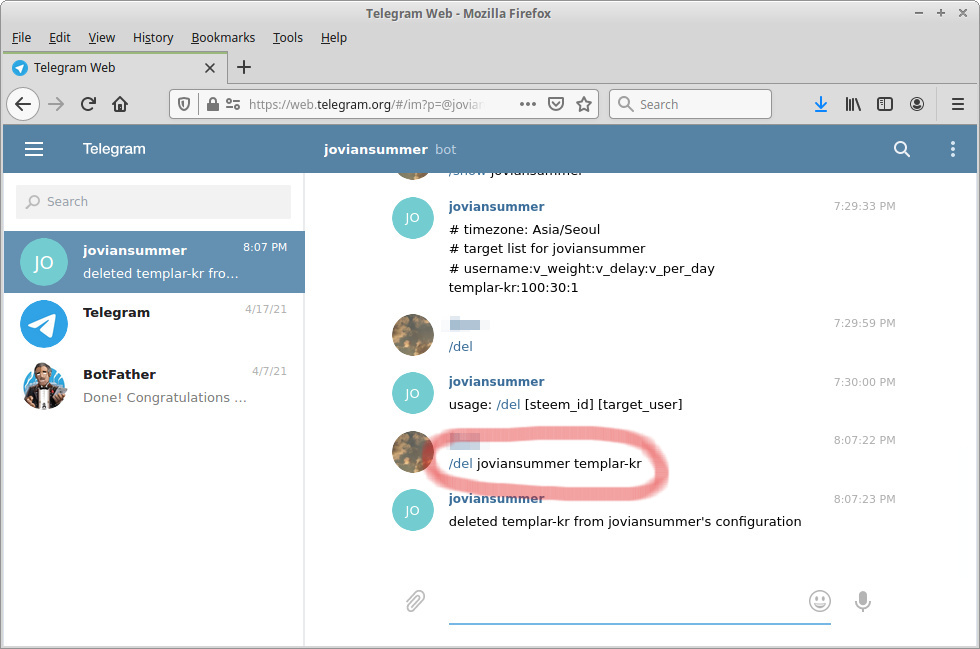The width and height of the screenshot is (980, 649).
Task: Open the Firefox application menu
Action: click(x=958, y=104)
